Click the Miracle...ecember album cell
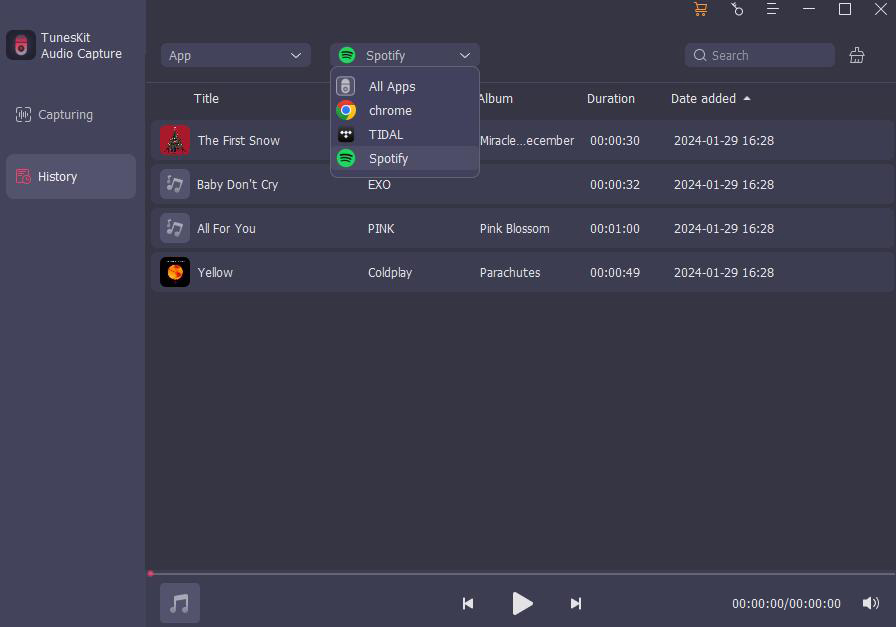Viewport: 896px width, 627px height. point(527,140)
